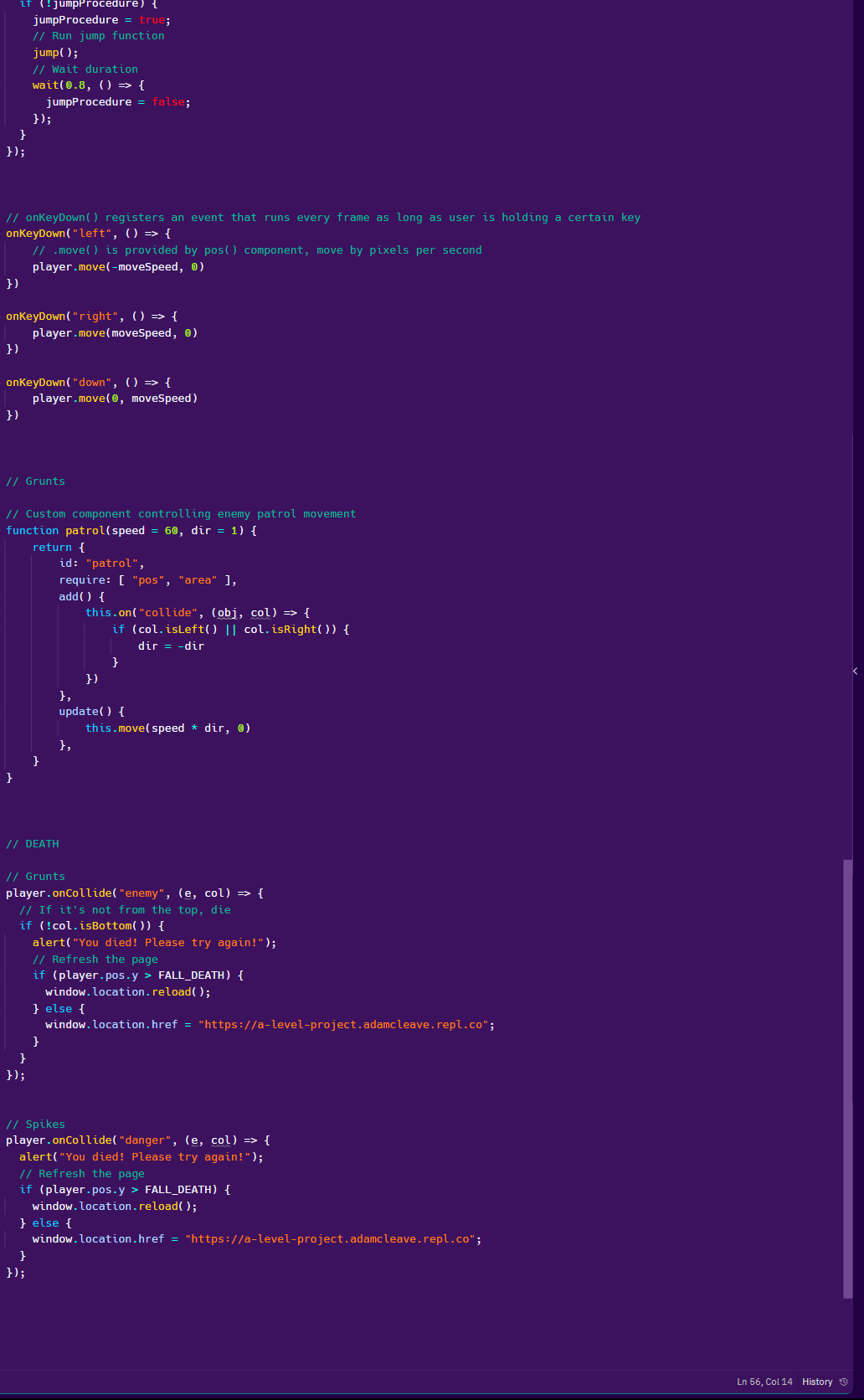864x1400 pixels.
Task: Click the repl.co URL in the enemy collision block
Action: pos(346,1025)
